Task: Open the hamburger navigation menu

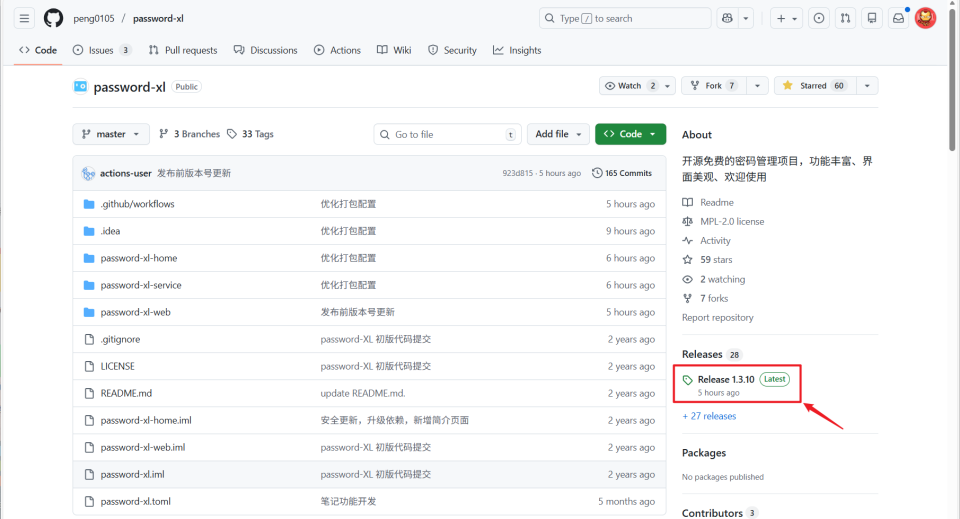Action: [24, 18]
